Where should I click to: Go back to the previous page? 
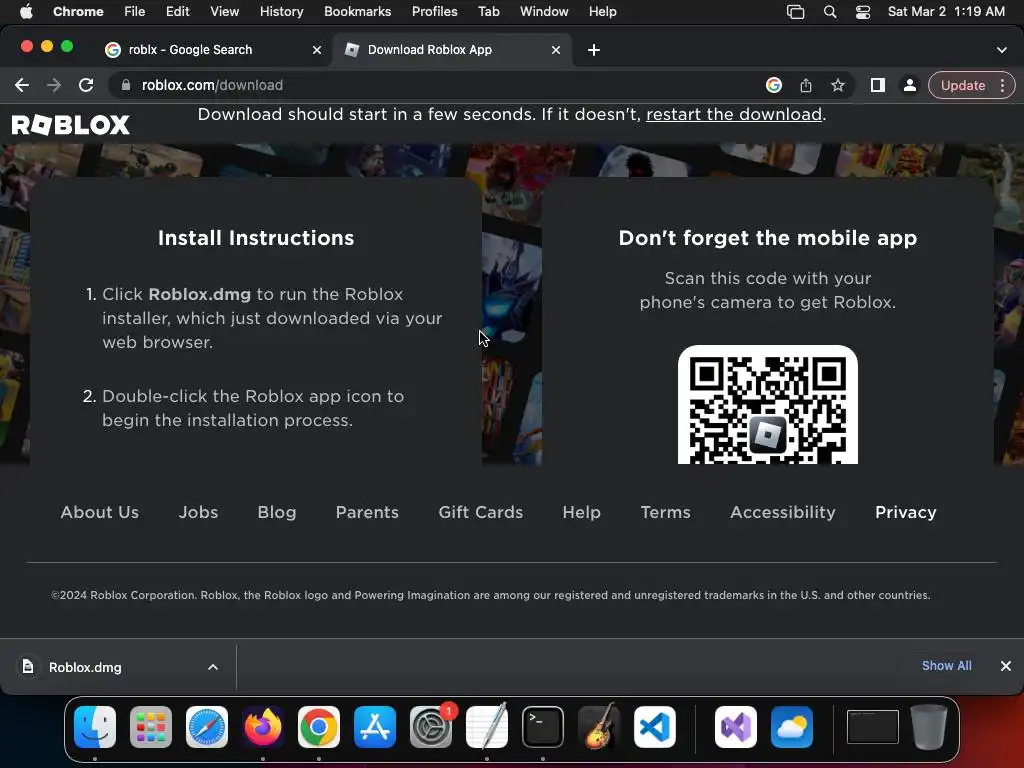(22, 85)
